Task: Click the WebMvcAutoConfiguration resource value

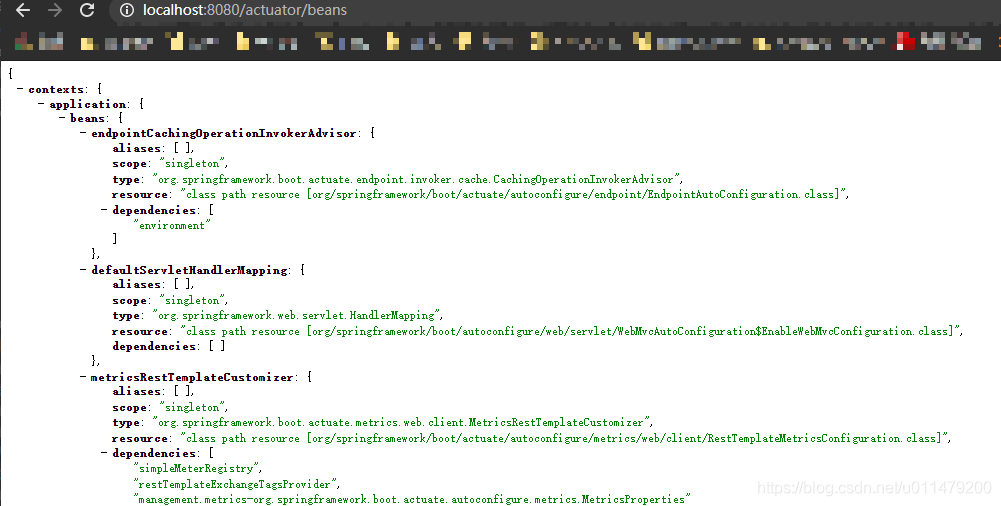Action: tap(570, 332)
